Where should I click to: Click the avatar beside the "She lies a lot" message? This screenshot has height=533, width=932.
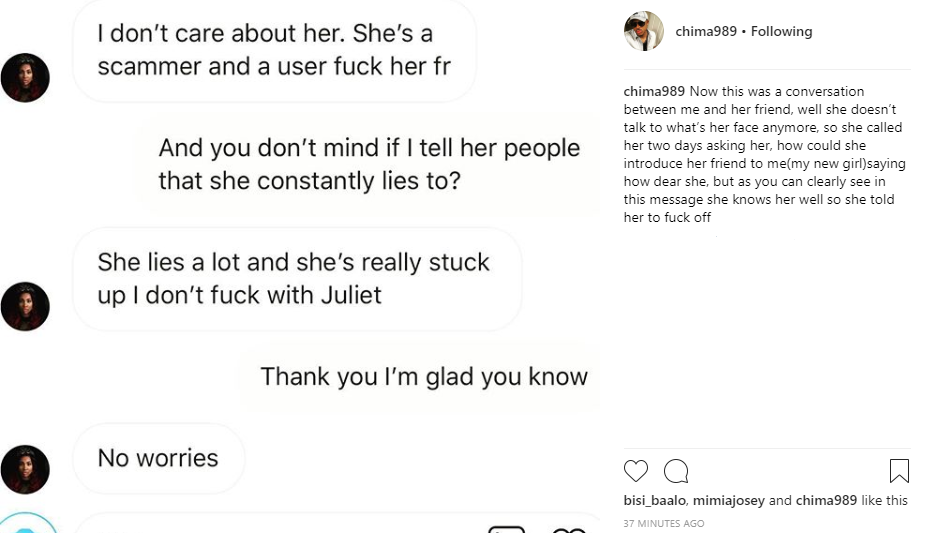pyautogui.click(x=25, y=306)
